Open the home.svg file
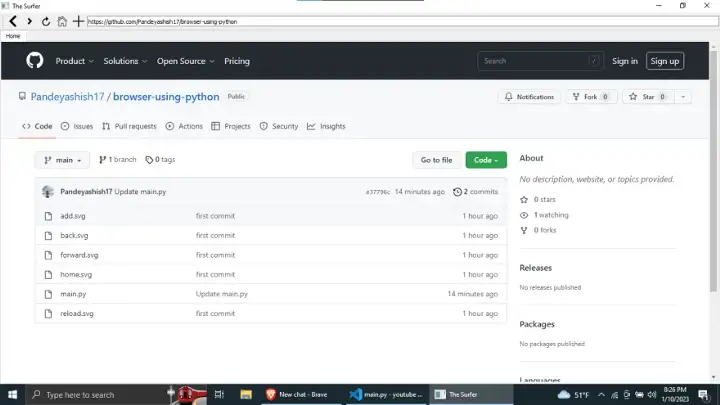Screen dimensions: 720x405 pos(76,275)
